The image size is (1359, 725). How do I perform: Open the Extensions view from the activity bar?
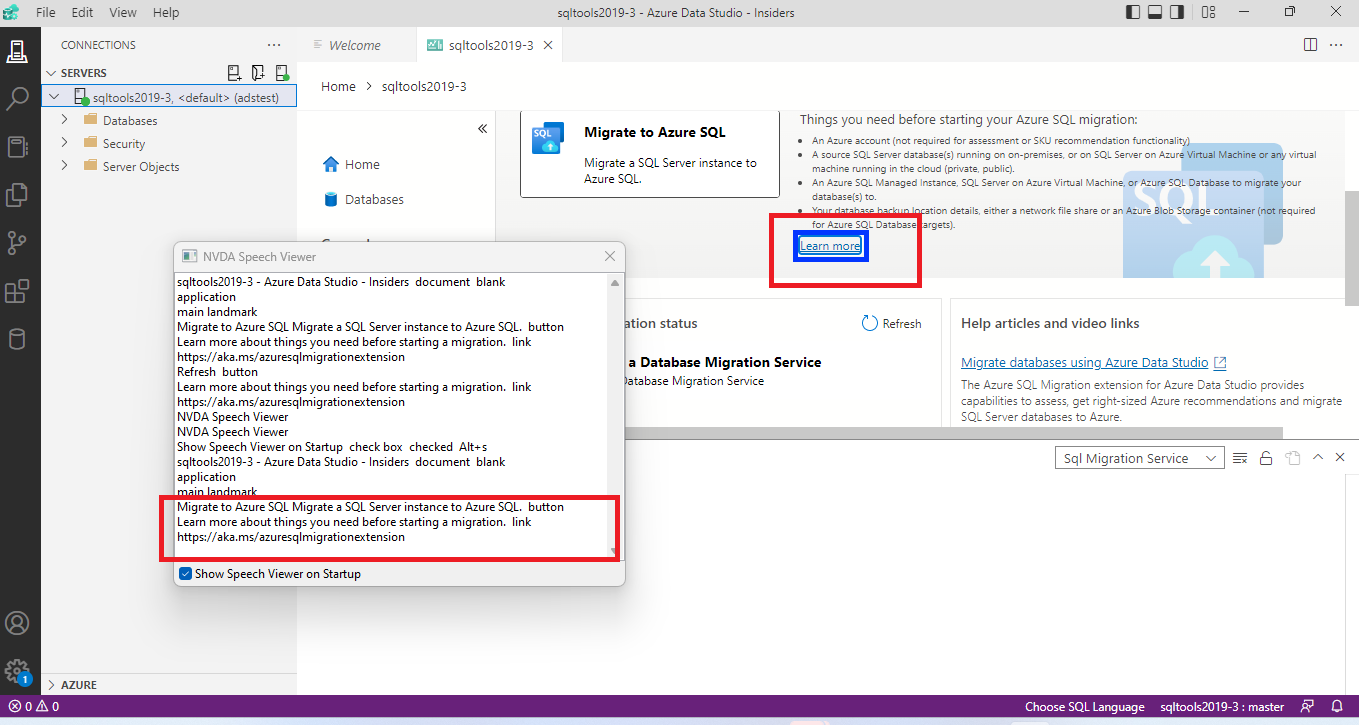click(x=20, y=291)
